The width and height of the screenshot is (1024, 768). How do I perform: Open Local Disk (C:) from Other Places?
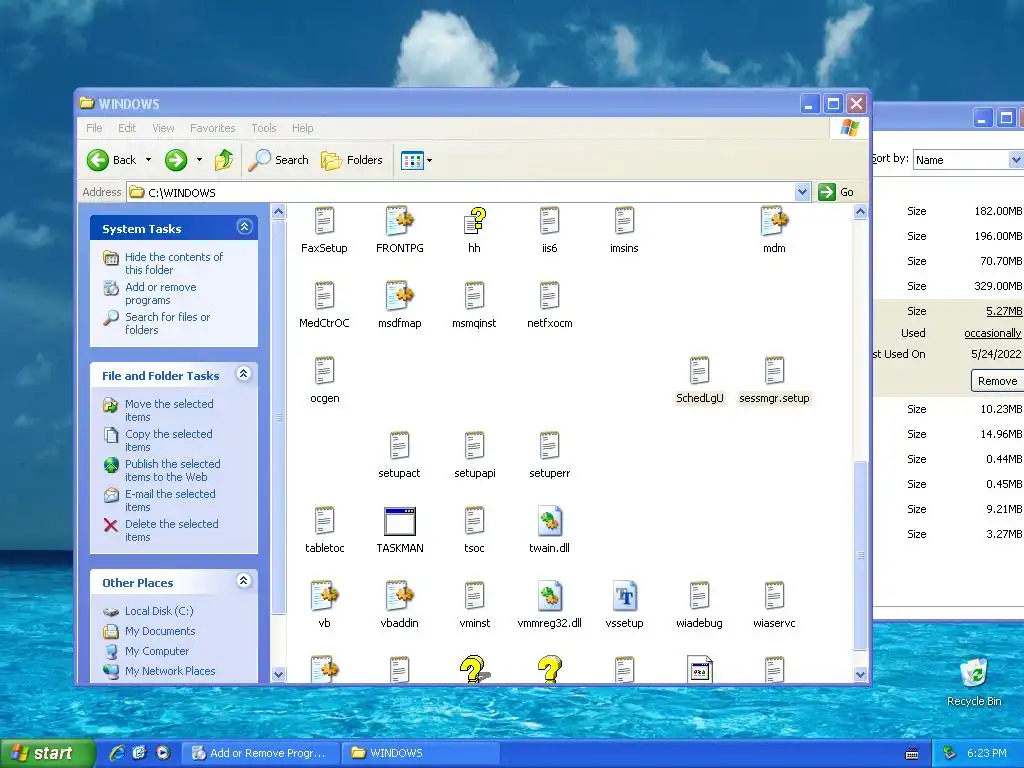coord(159,611)
